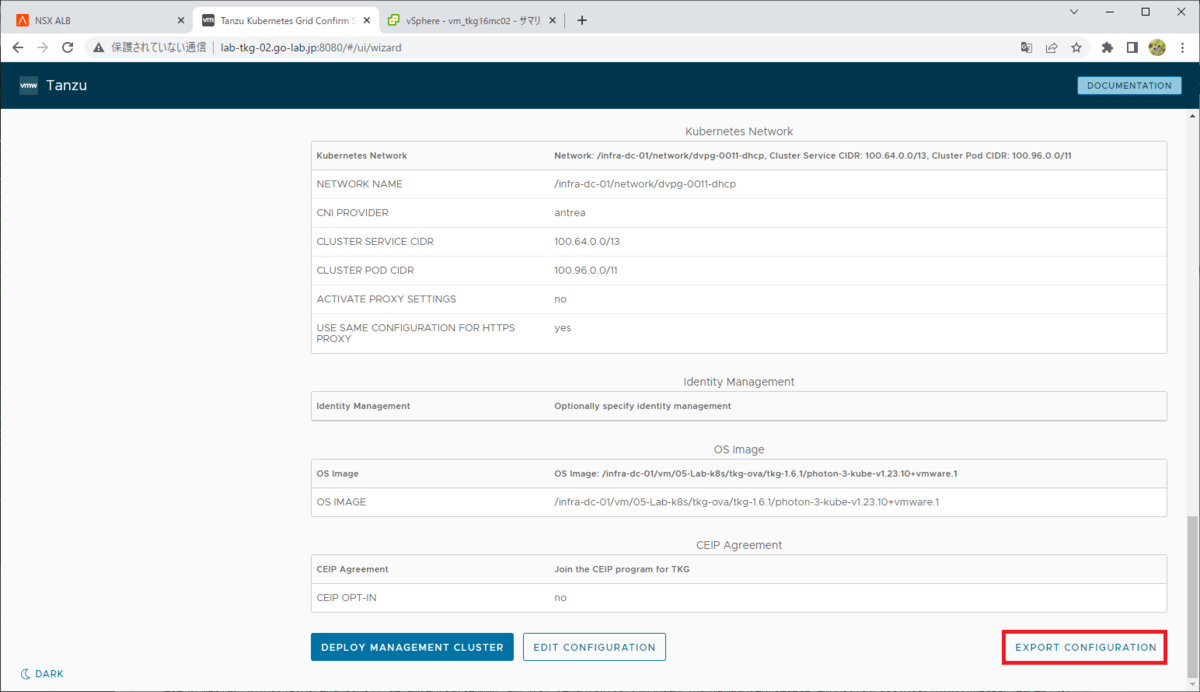Click the EXPORT CONFIGURATION button
The height and width of the screenshot is (692, 1200).
pyautogui.click(x=1085, y=647)
